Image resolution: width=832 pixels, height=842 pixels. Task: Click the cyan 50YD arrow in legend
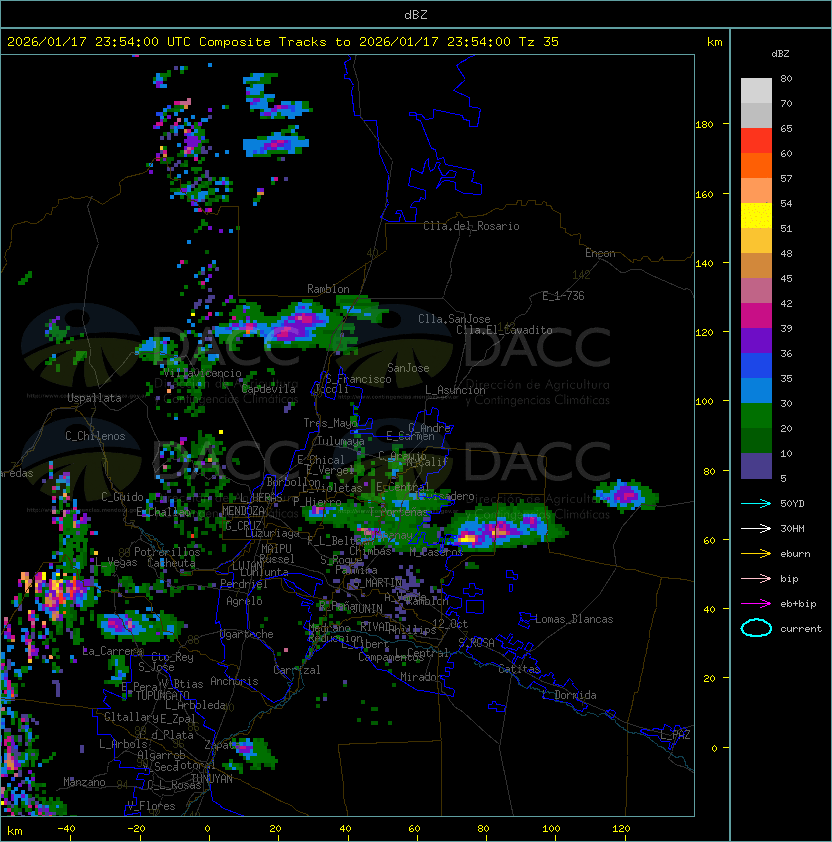(756, 503)
